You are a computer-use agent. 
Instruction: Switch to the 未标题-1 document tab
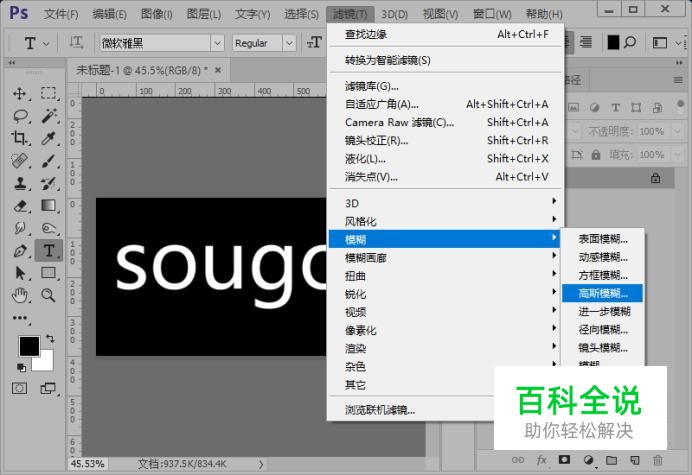point(142,70)
